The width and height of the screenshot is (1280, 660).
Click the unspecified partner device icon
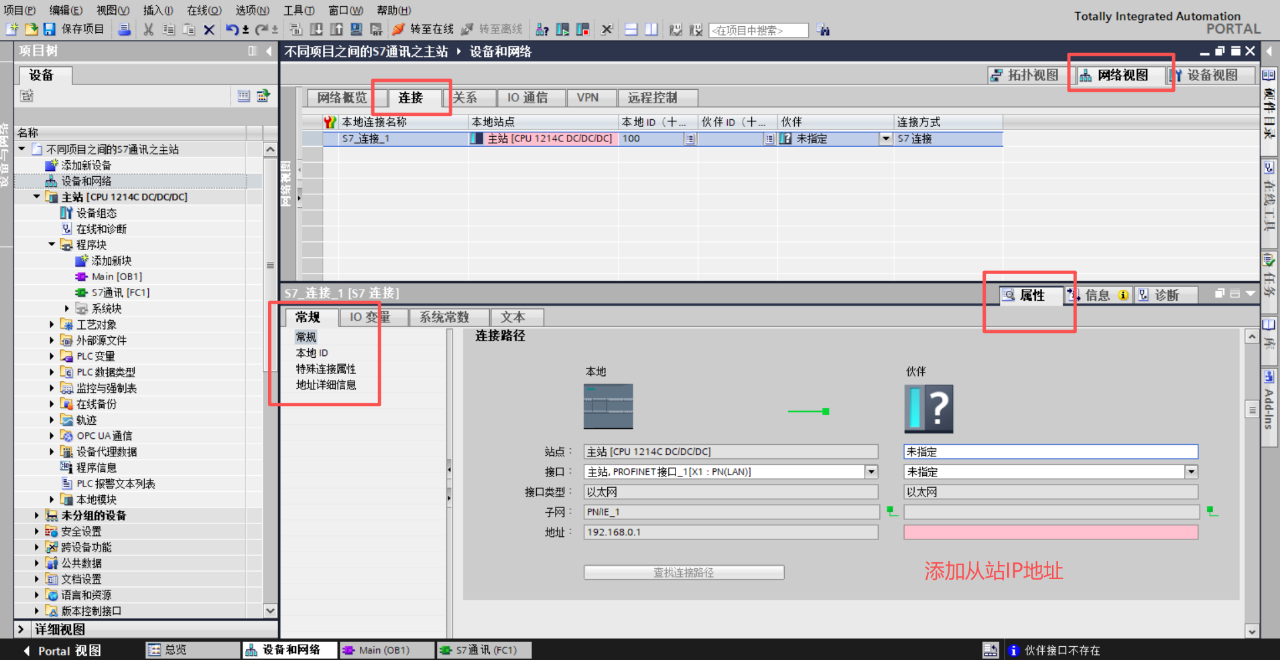coord(928,408)
